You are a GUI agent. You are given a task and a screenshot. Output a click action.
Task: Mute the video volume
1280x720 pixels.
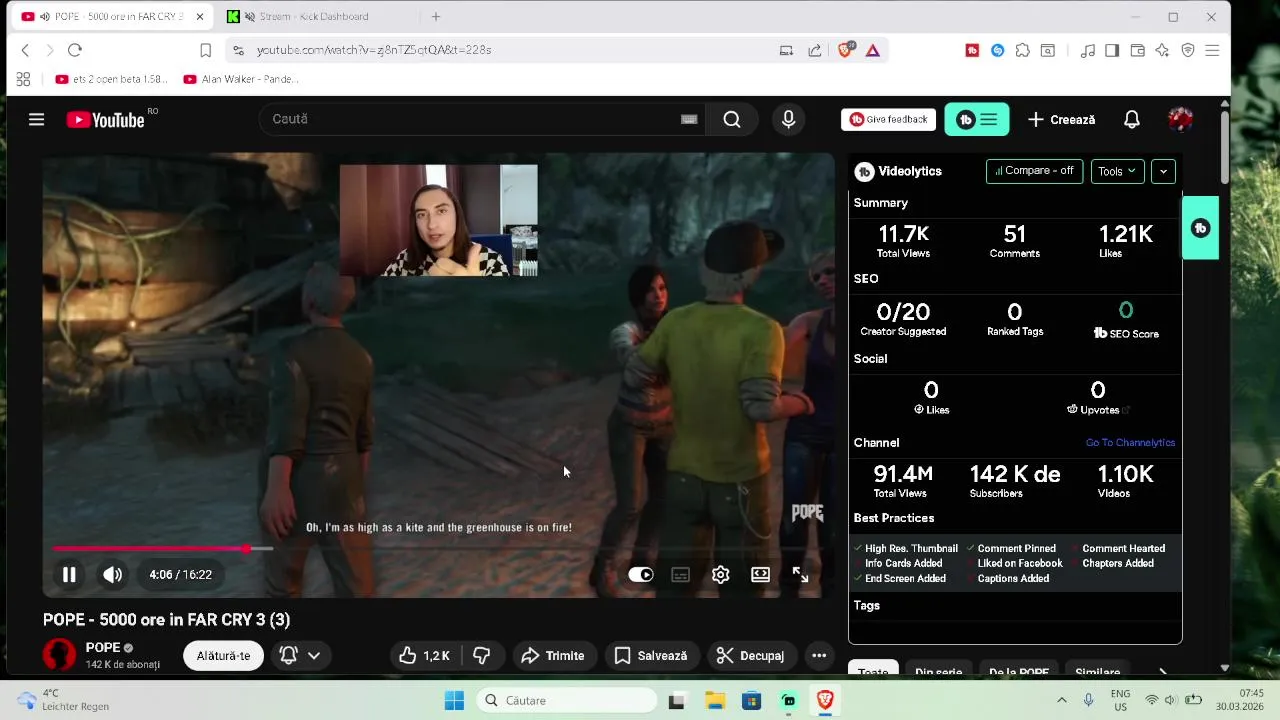112,574
